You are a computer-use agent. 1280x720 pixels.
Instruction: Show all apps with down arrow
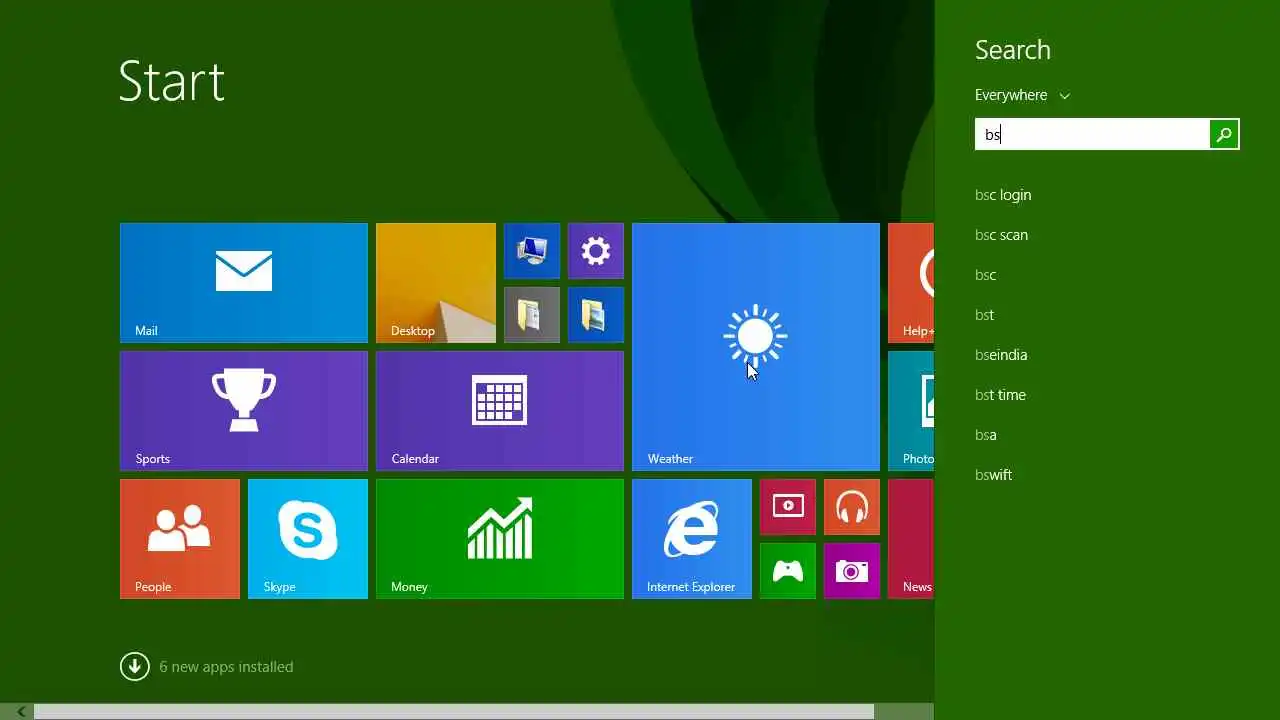[135, 666]
